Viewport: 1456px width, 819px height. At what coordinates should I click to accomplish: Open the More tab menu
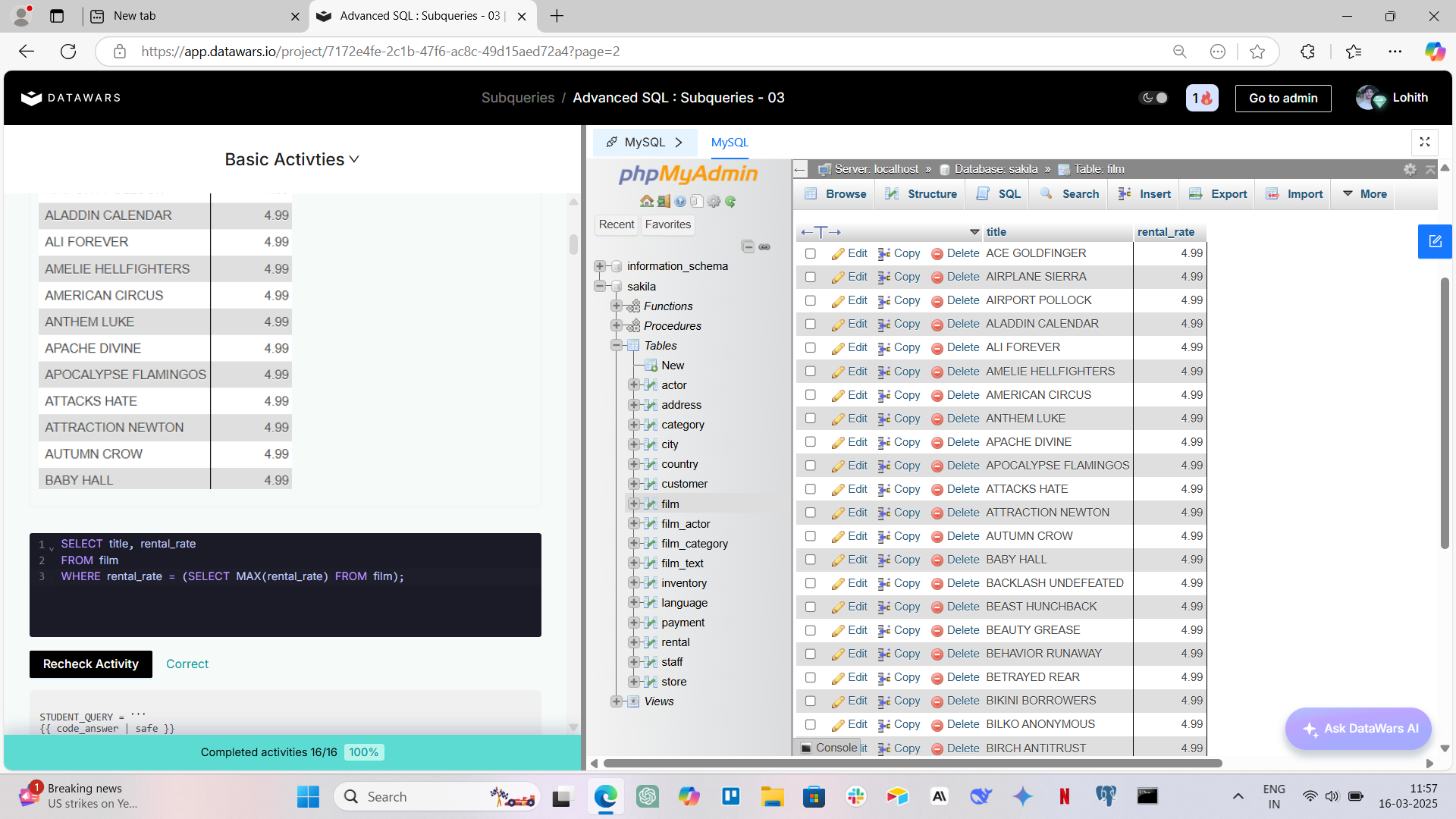click(1364, 194)
